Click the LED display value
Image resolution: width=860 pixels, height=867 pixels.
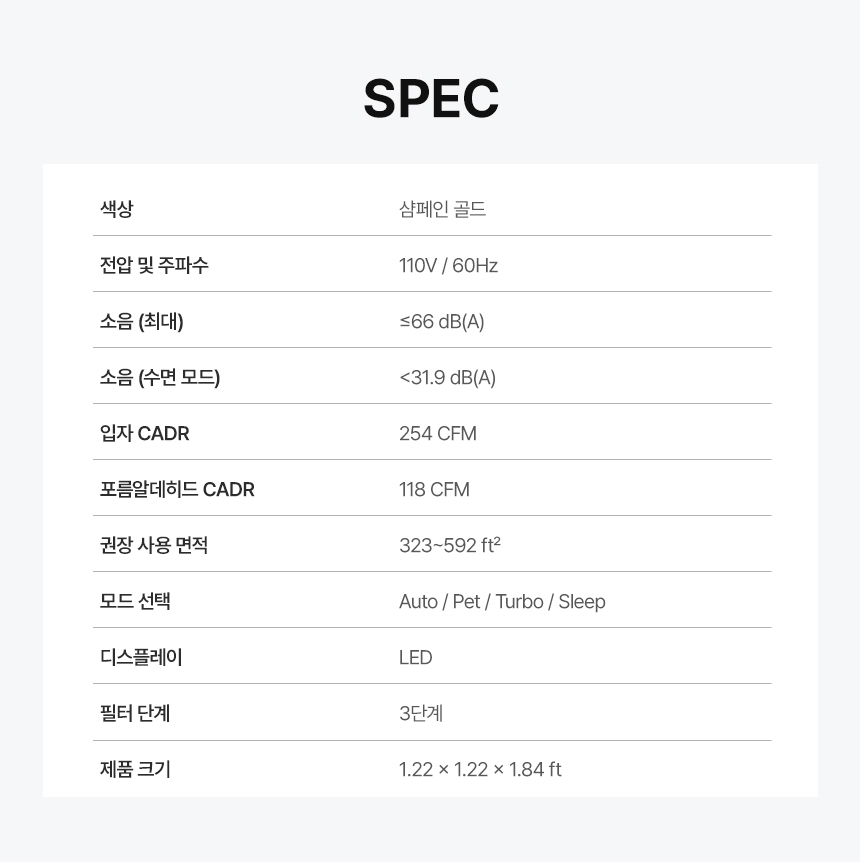415,657
